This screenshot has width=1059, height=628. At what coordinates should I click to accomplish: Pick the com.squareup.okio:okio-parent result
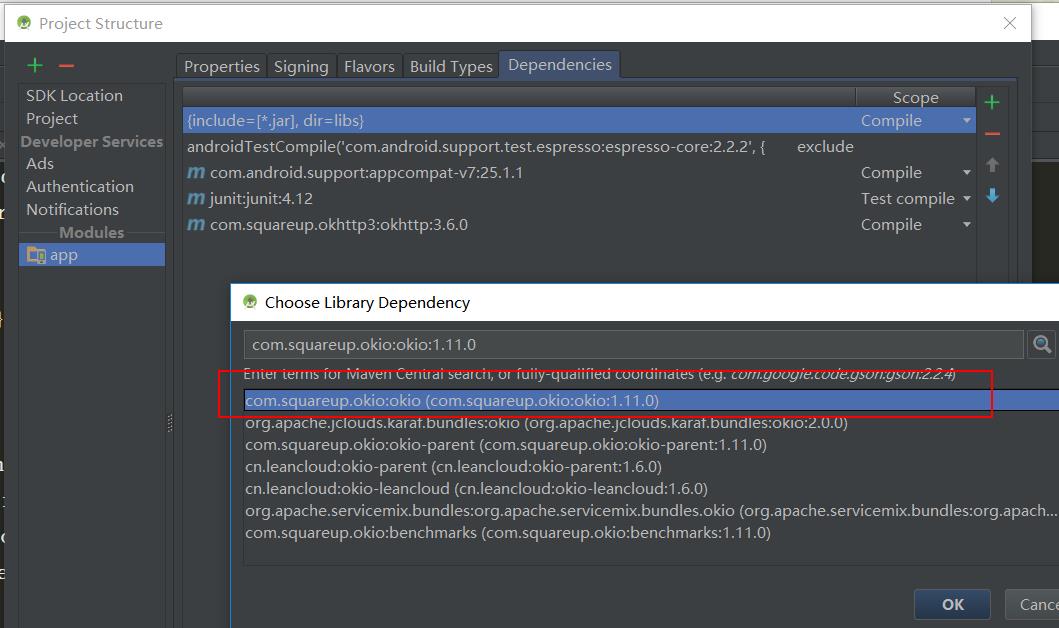tap(505, 445)
